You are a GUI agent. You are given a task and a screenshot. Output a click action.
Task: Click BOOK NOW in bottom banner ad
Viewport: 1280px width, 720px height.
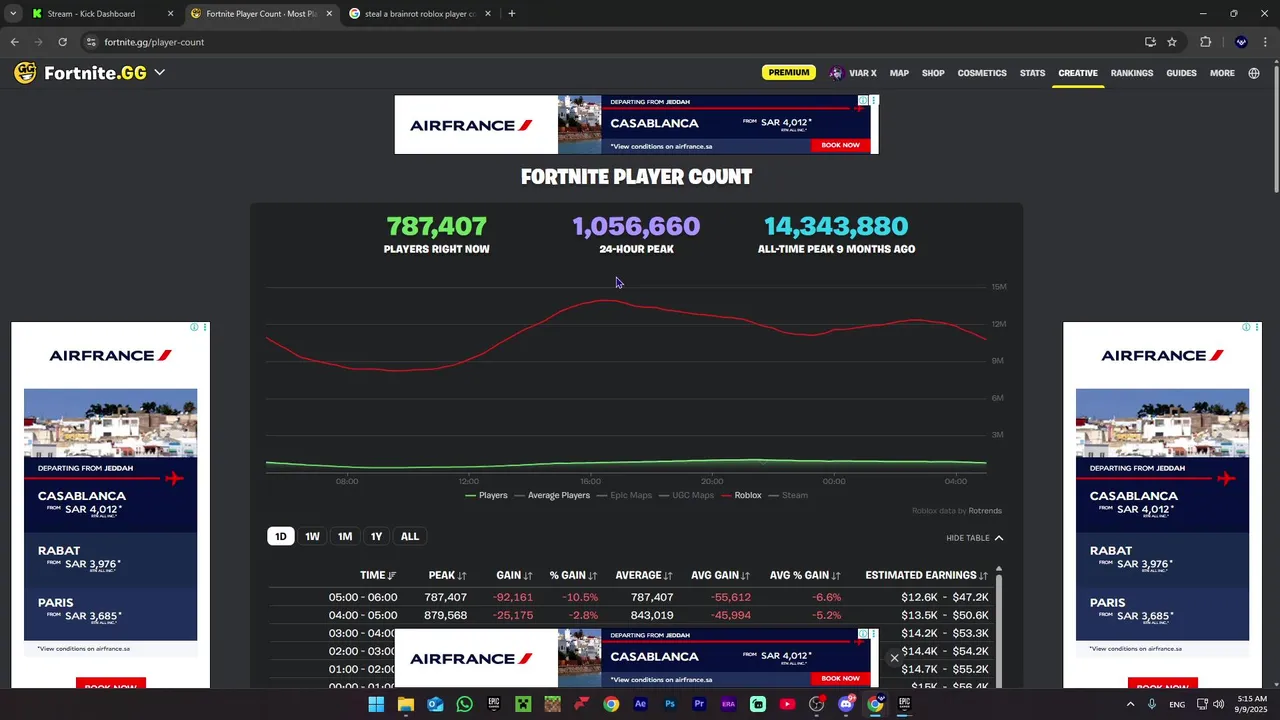(840, 678)
